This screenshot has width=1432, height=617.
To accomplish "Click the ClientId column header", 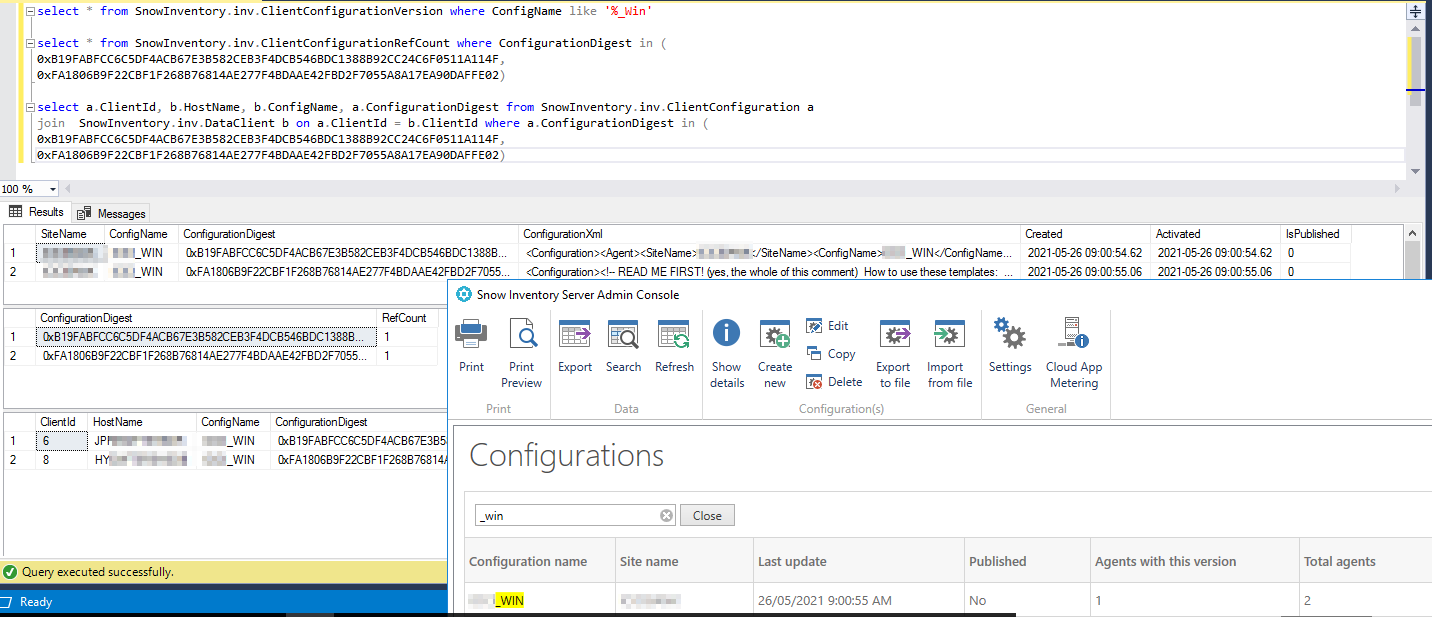I will (x=60, y=422).
